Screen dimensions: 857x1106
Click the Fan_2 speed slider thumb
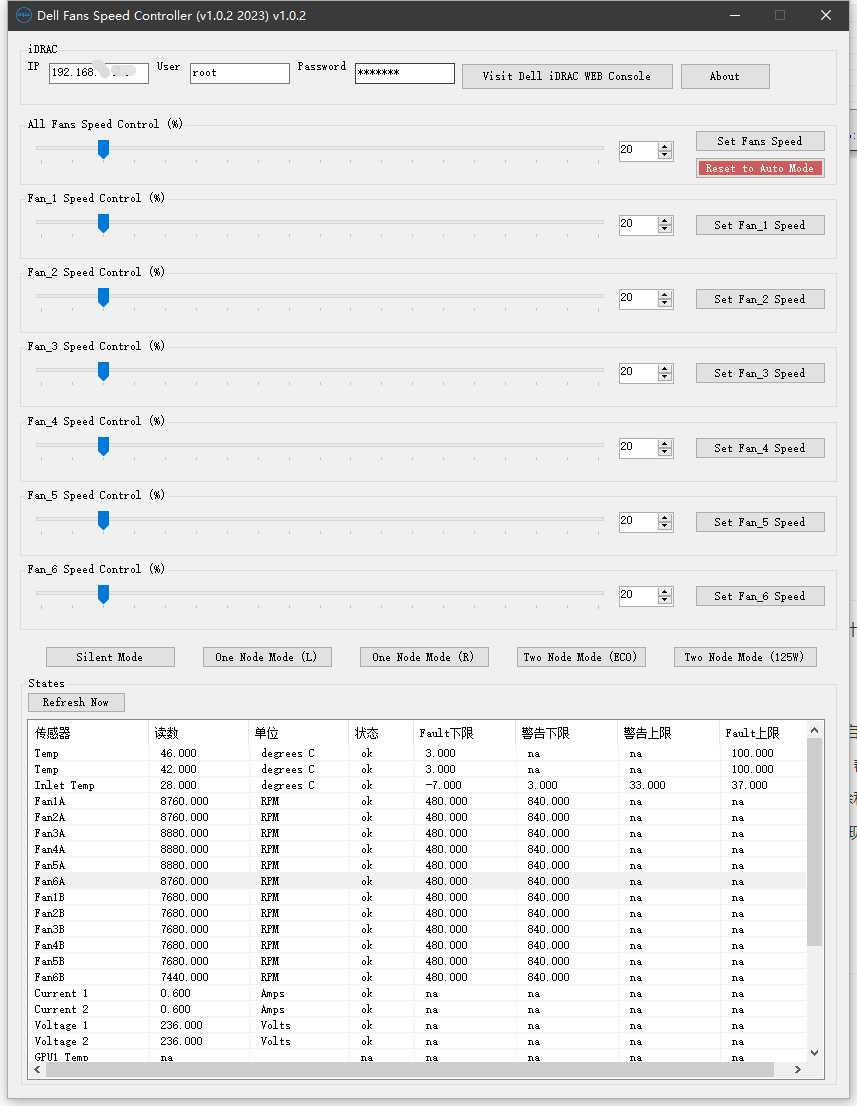point(103,298)
